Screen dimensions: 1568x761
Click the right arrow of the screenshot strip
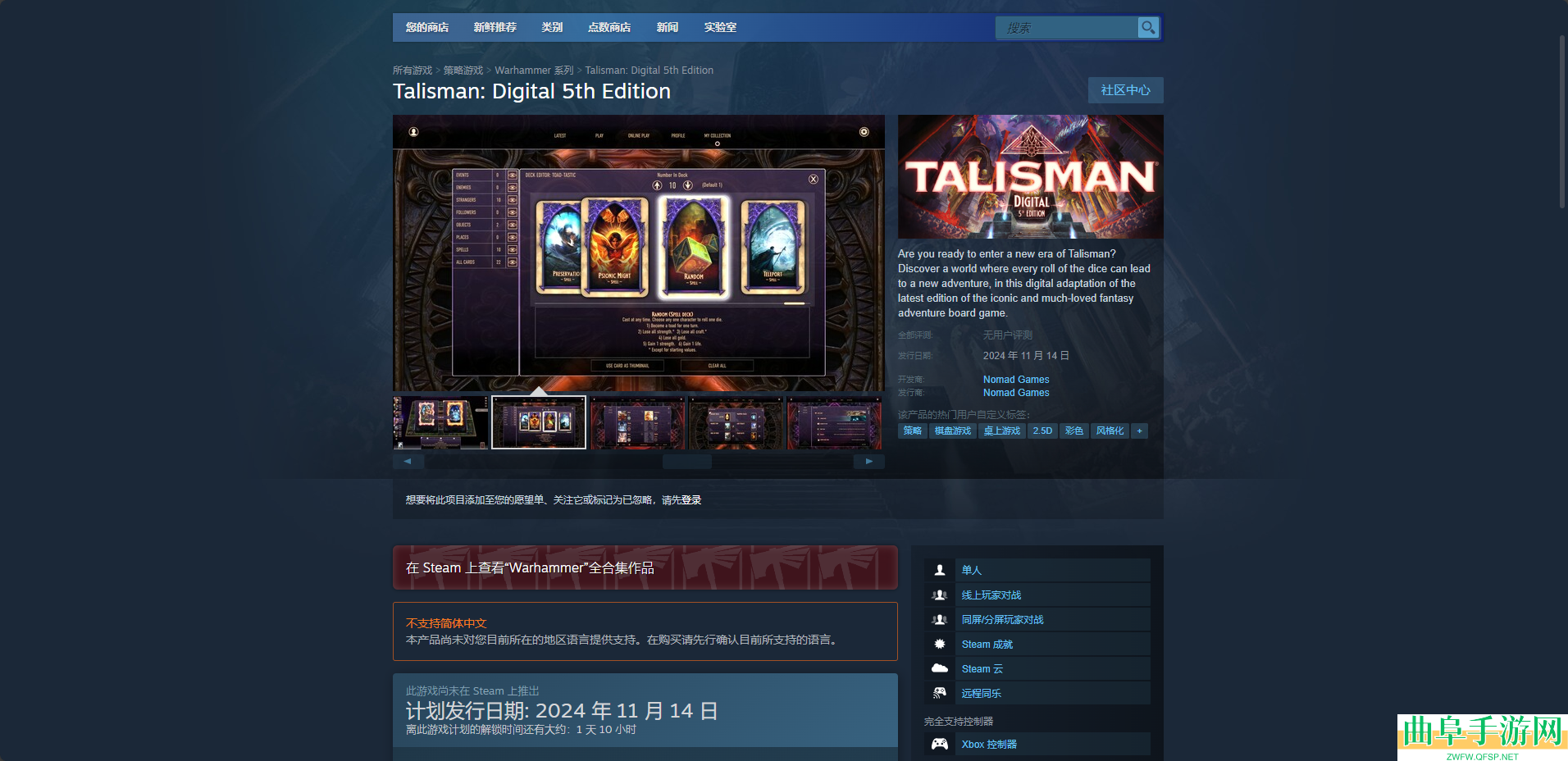(x=869, y=462)
